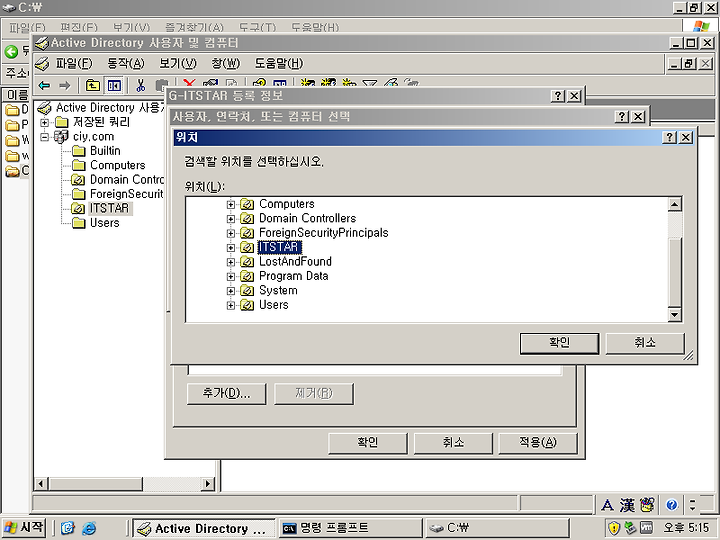The height and width of the screenshot is (540, 720).
Task: Open the 보기(V) menu in Active Directory
Action: [178, 63]
